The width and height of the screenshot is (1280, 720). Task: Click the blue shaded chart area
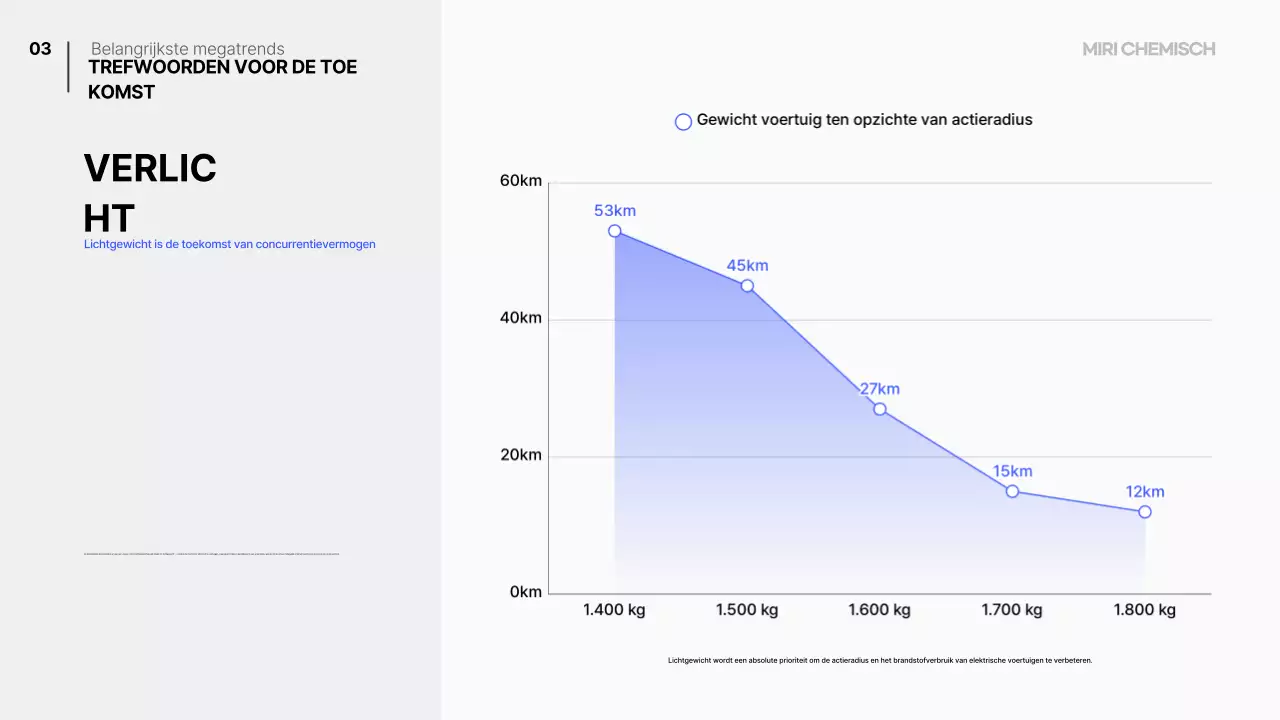click(x=760, y=450)
